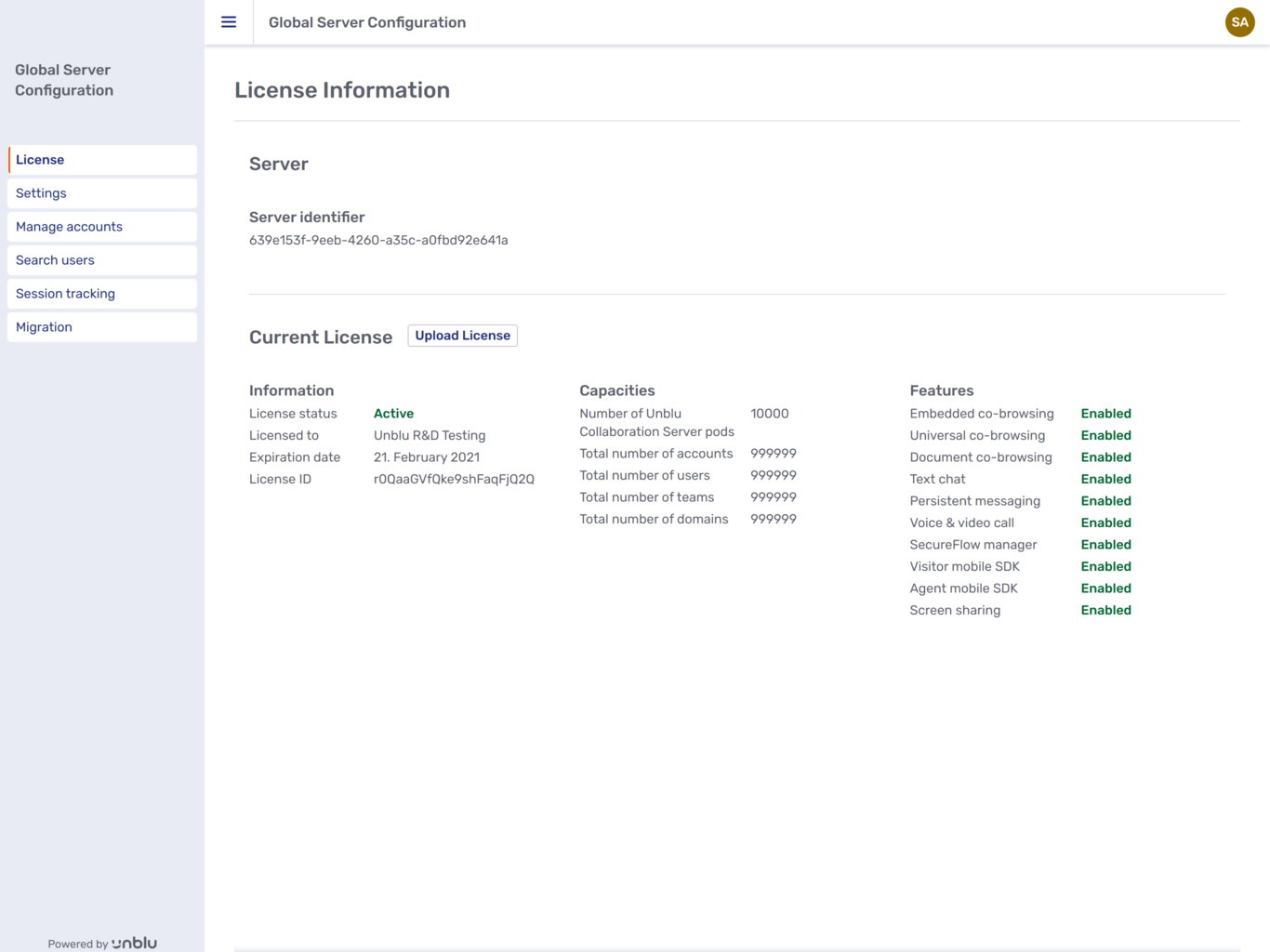
Task: Open the hamburger navigation menu
Action: (229, 21)
